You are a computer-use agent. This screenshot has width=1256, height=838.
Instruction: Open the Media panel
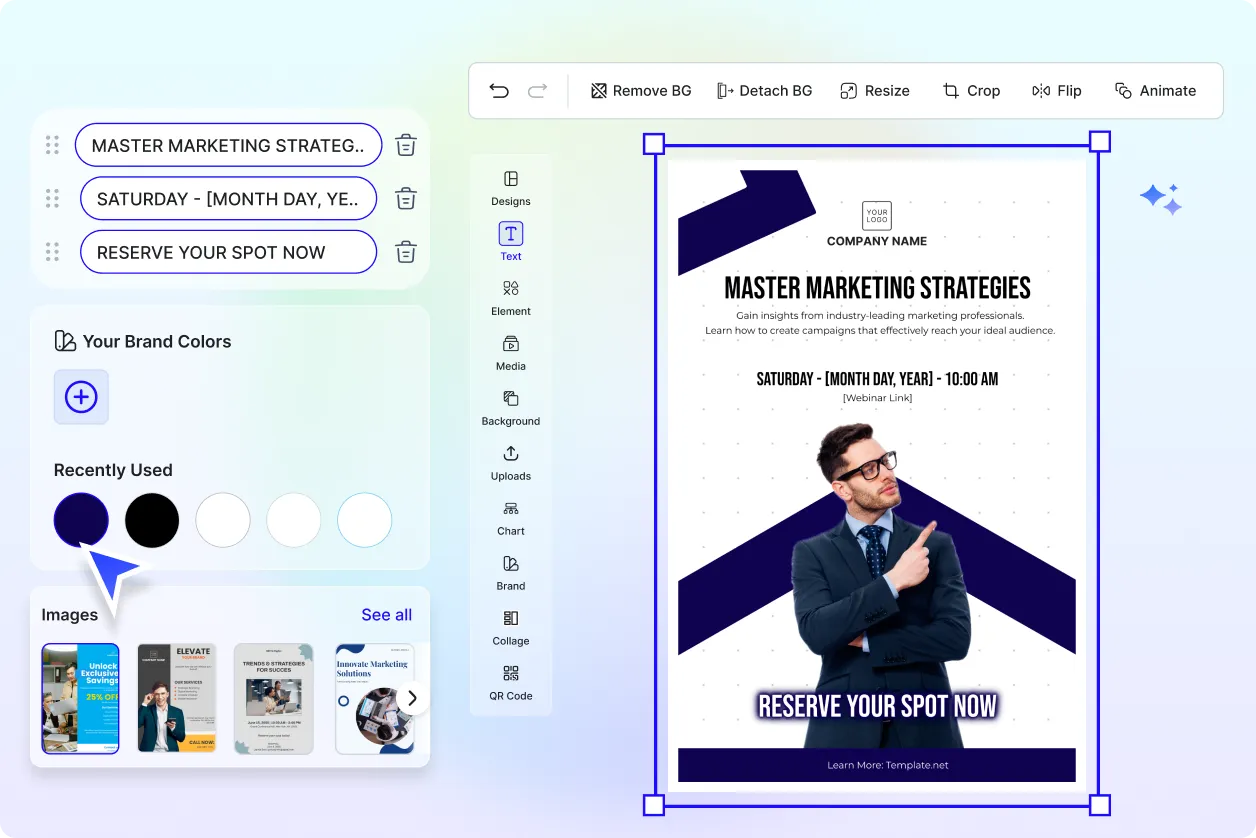pyautogui.click(x=510, y=353)
